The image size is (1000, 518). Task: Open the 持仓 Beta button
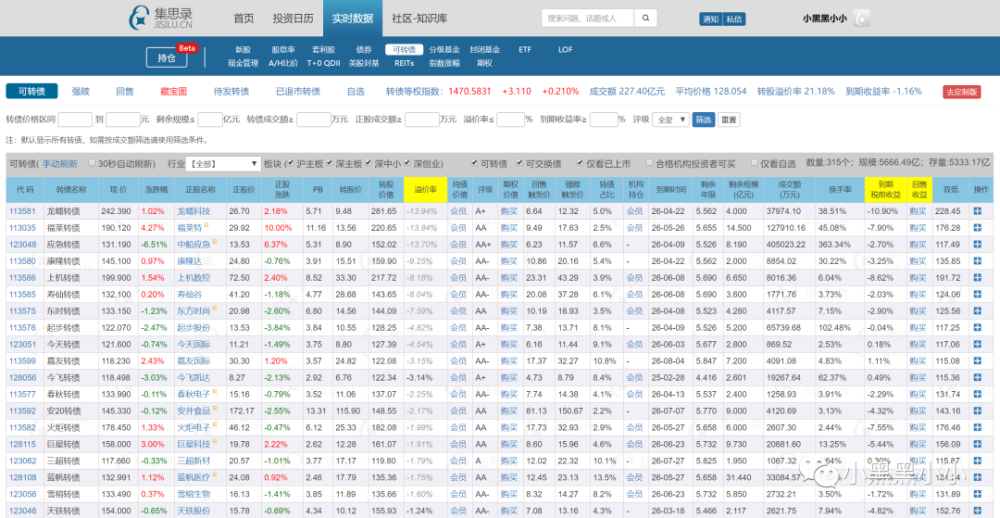tap(166, 57)
